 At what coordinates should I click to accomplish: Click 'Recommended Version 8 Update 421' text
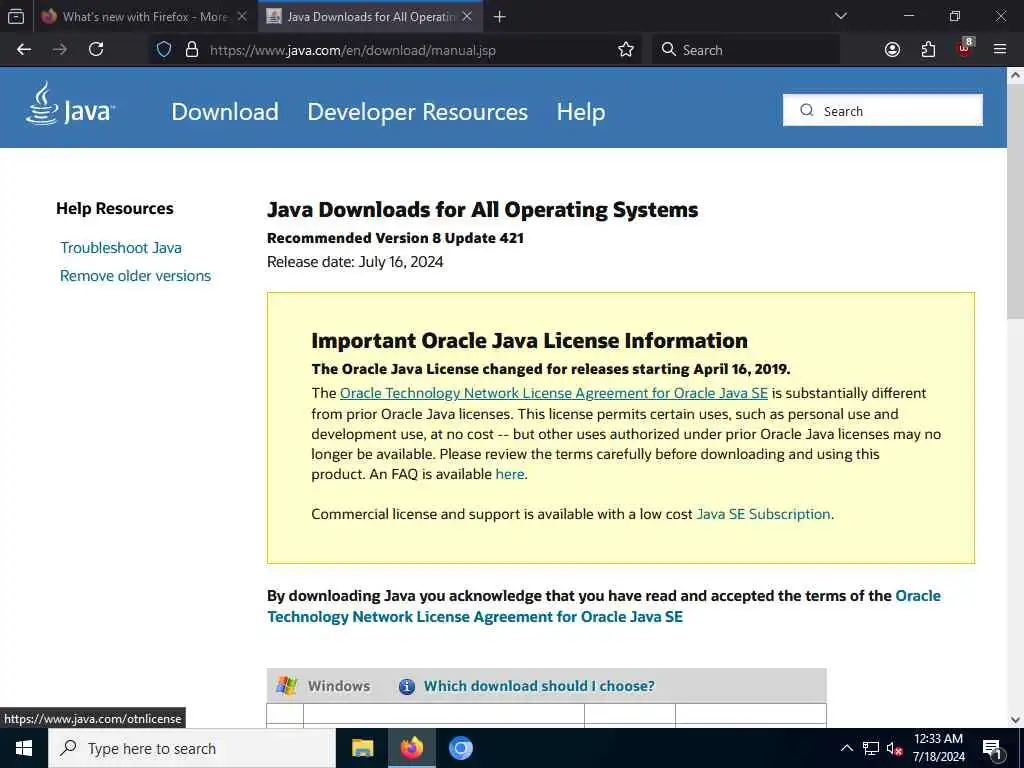[395, 238]
